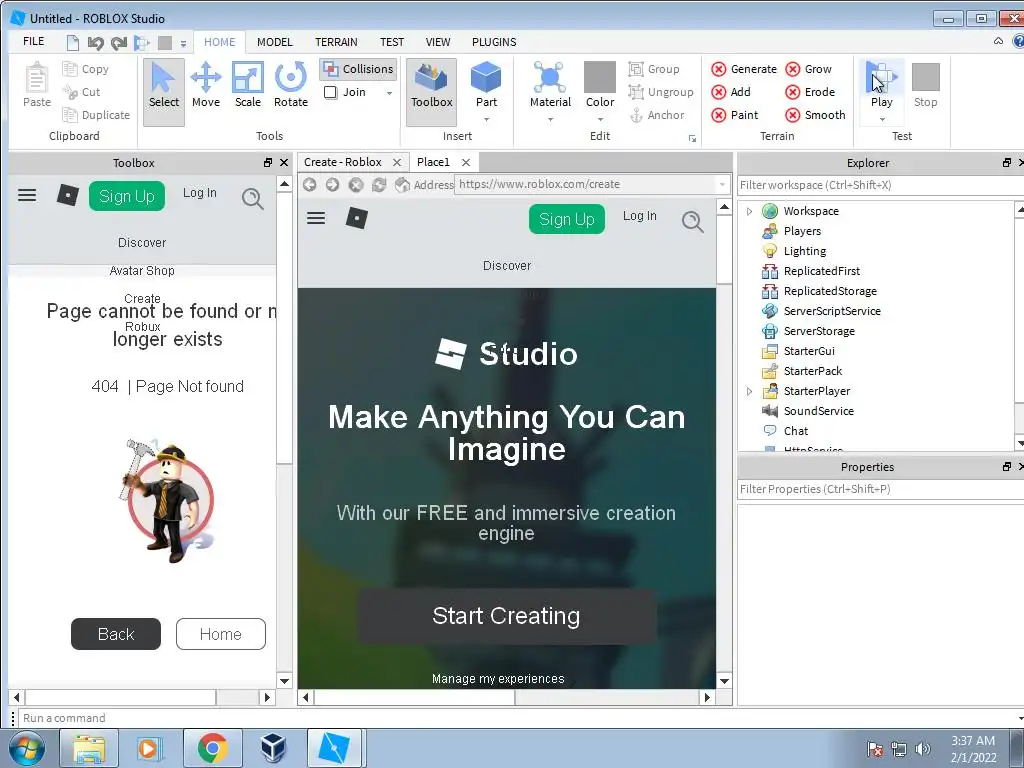The width and height of the screenshot is (1024, 768).
Task: Click the Grow terrain tool
Action: (x=808, y=69)
